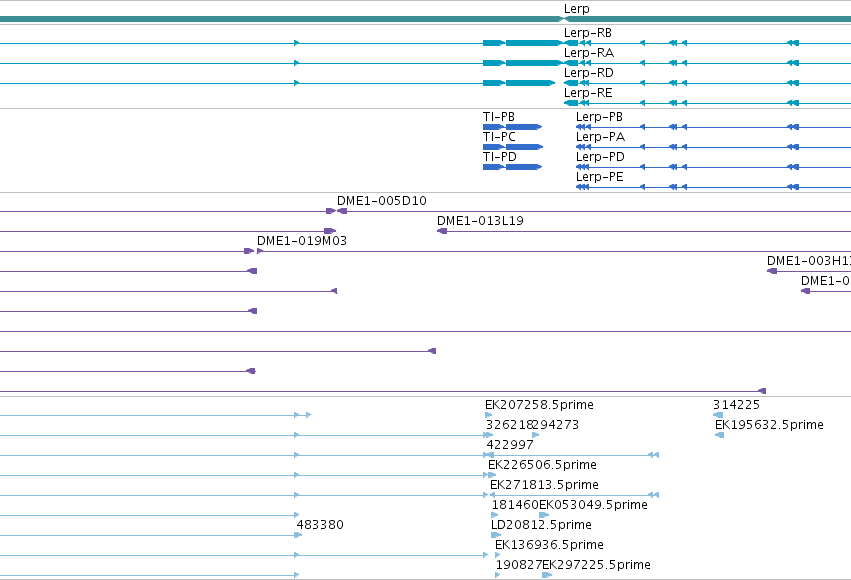This screenshot has width=851, height=580.
Task: Select the Lerp-PE protein label
Action: [600, 177]
